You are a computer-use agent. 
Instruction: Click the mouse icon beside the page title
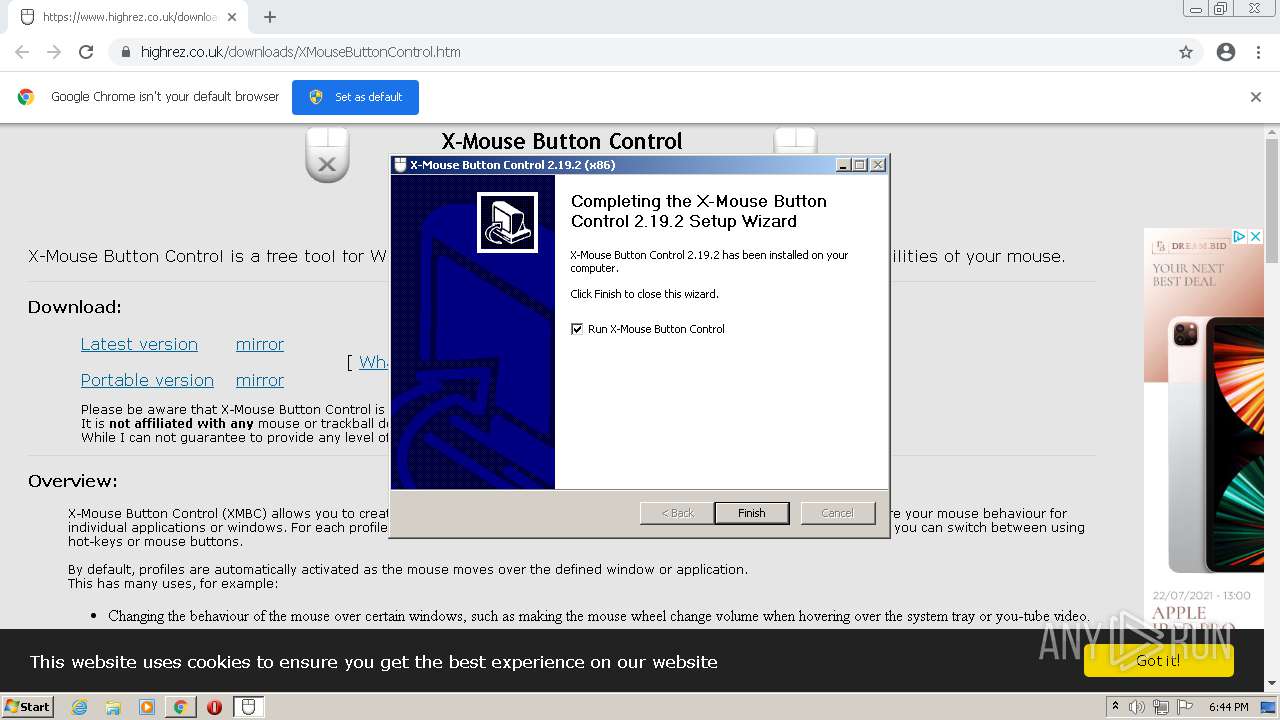click(x=327, y=155)
